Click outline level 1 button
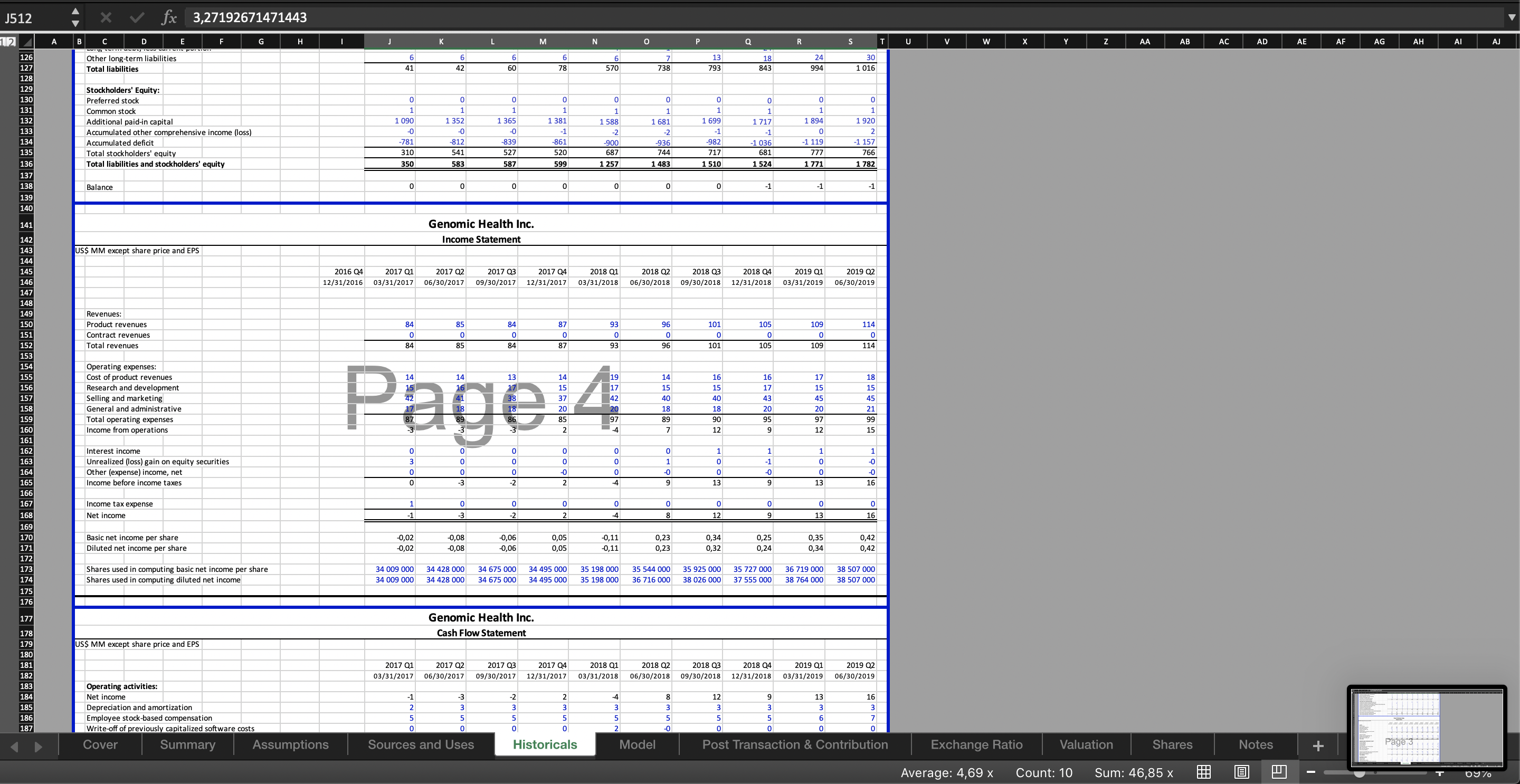The width and height of the screenshot is (1520, 784). [4, 42]
